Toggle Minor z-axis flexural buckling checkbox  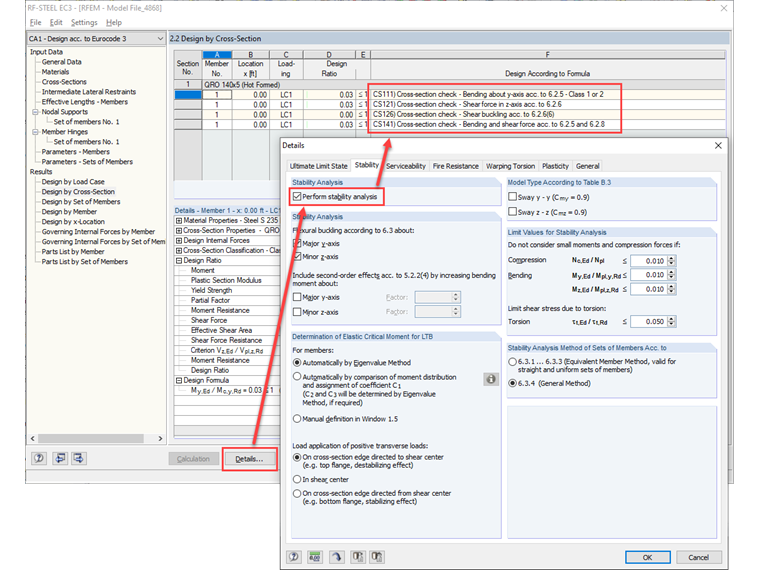[x=297, y=256]
